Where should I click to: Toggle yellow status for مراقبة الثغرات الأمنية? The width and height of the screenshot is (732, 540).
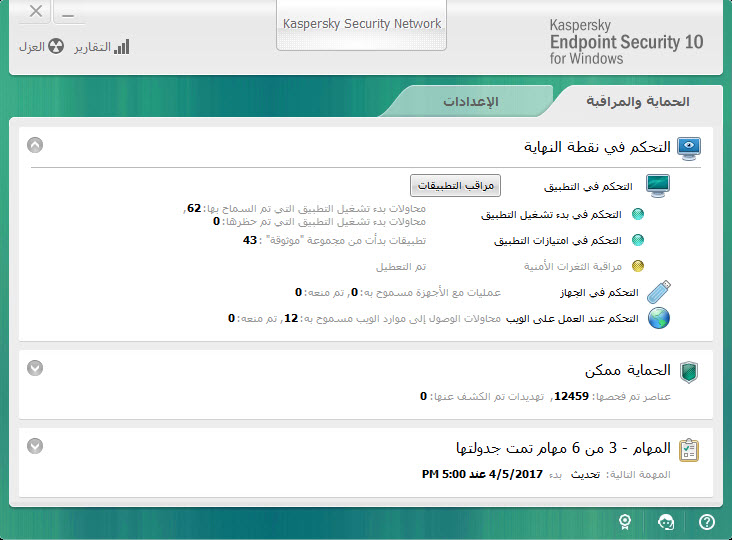pyautogui.click(x=638, y=266)
